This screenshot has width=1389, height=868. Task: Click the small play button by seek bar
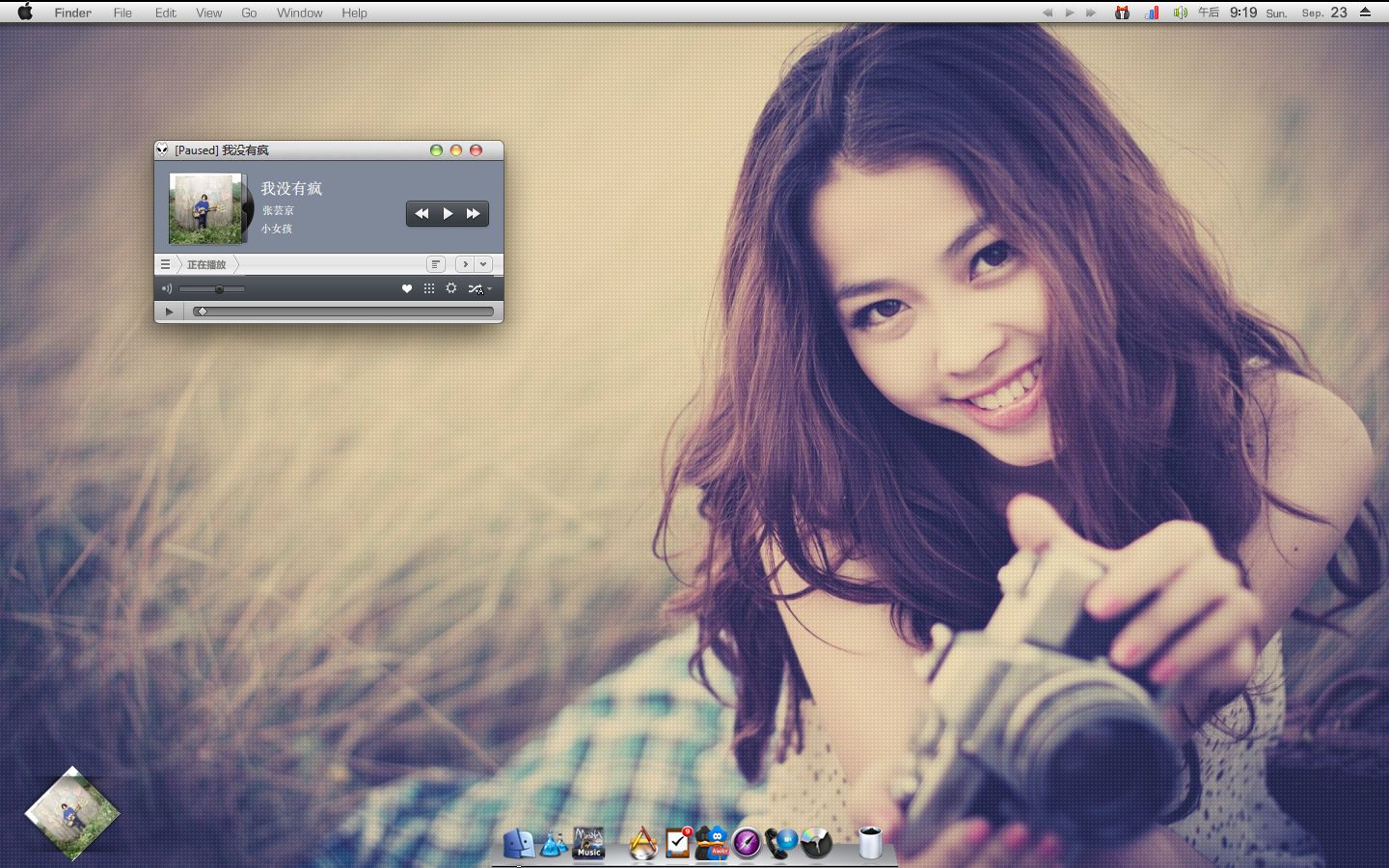click(169, 312)
